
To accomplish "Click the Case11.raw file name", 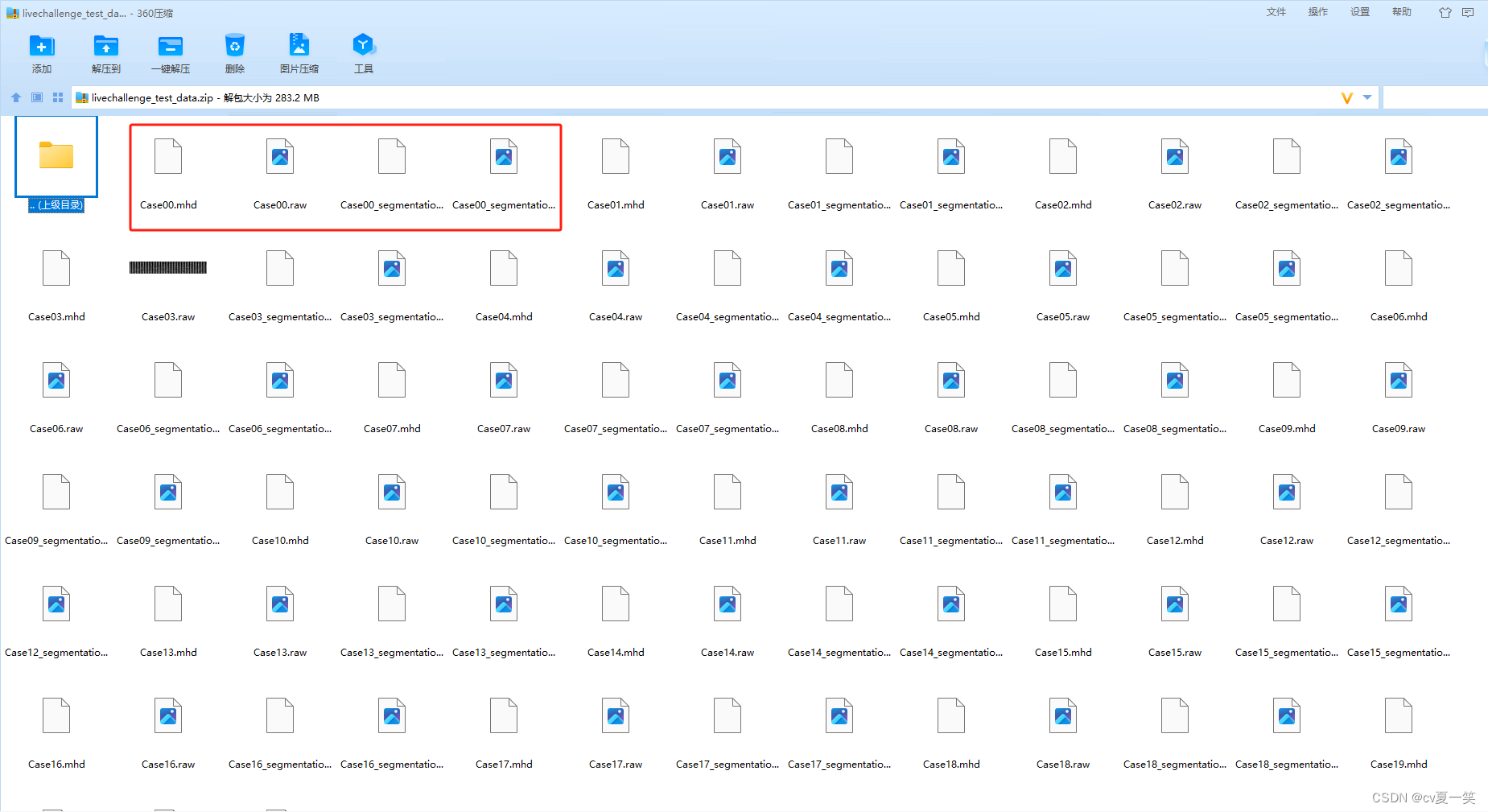I will pyautogui.click(x=839, y=541).
